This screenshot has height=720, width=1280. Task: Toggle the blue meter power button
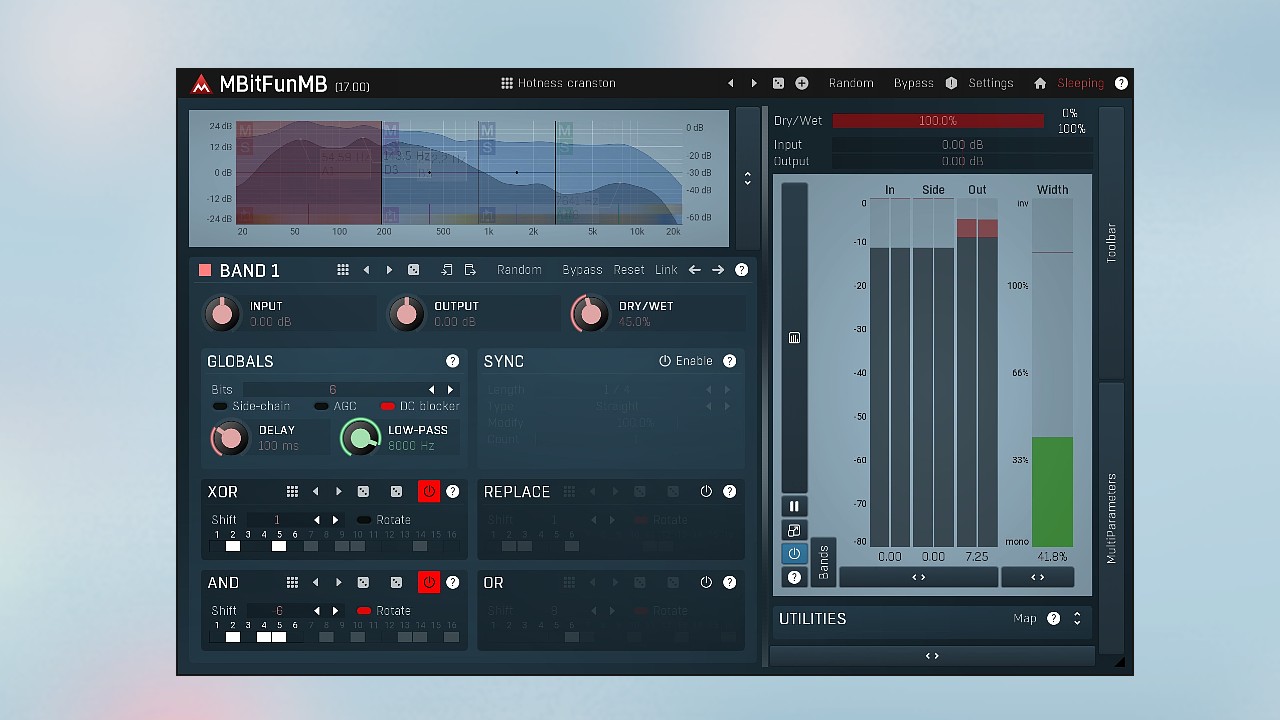tap(794, 553)
